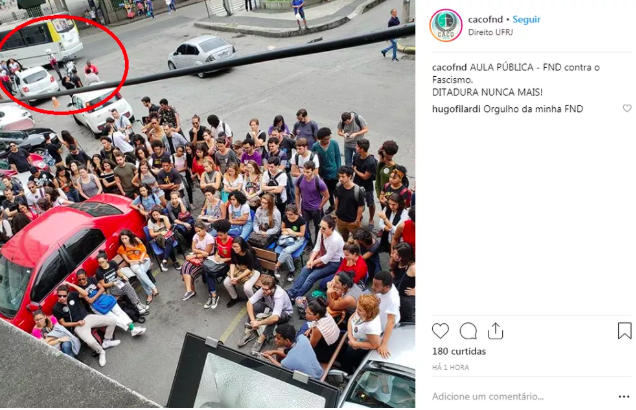Viewport: 636px width, 410px height.
Task: Click the red-circled area of the photo
Action: [x=63, y=65]
